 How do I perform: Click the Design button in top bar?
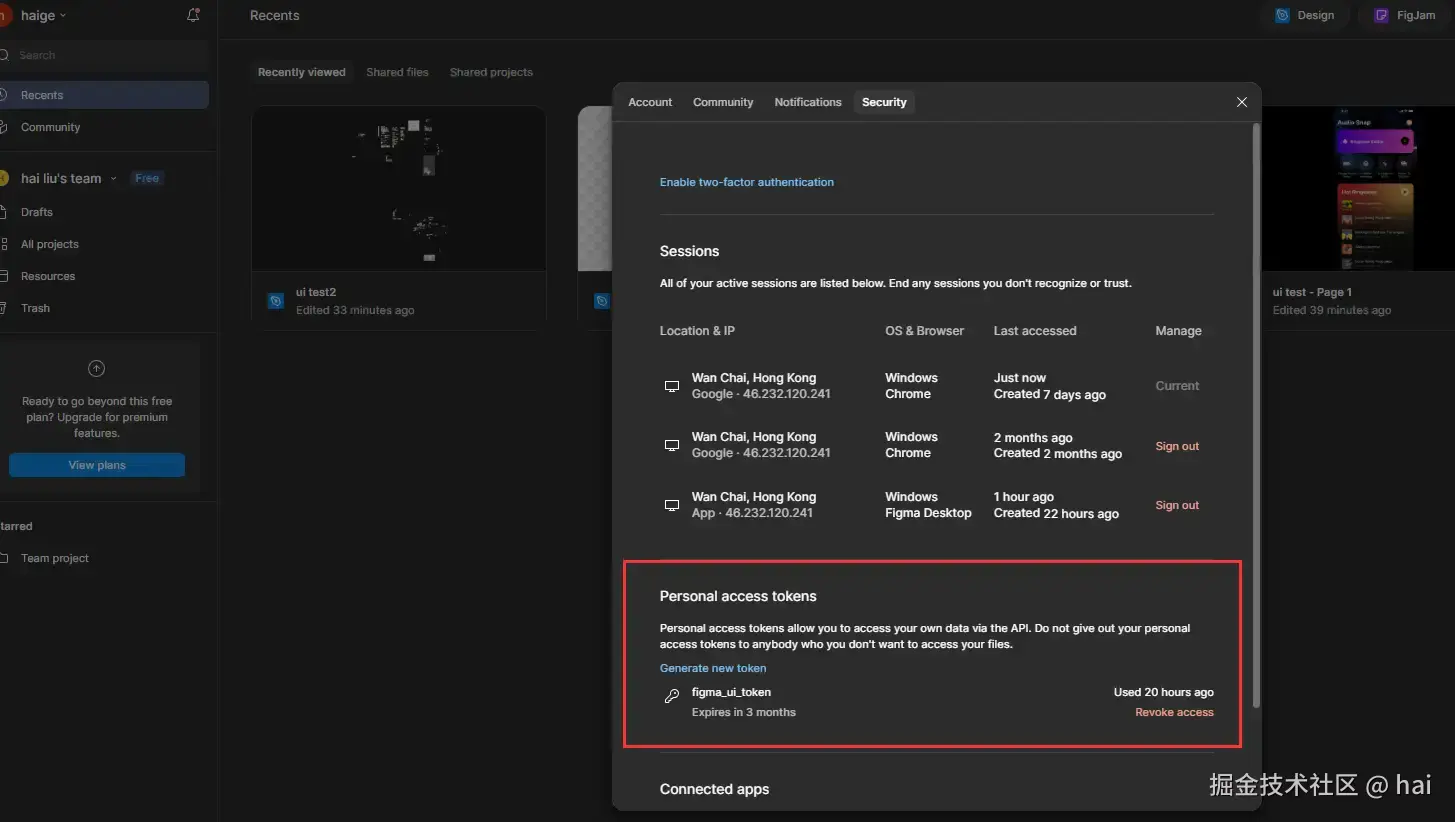[x=1304, y=15]
